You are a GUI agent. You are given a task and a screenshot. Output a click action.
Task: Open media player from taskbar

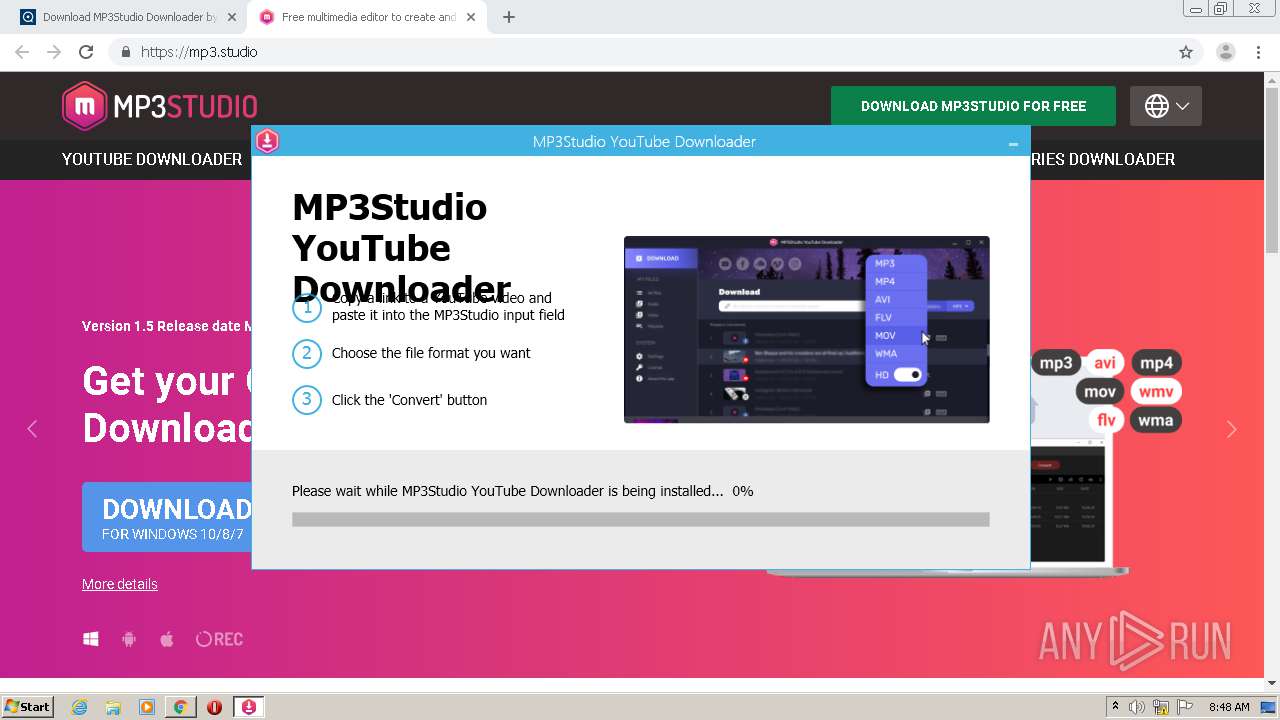pos(147,707)
